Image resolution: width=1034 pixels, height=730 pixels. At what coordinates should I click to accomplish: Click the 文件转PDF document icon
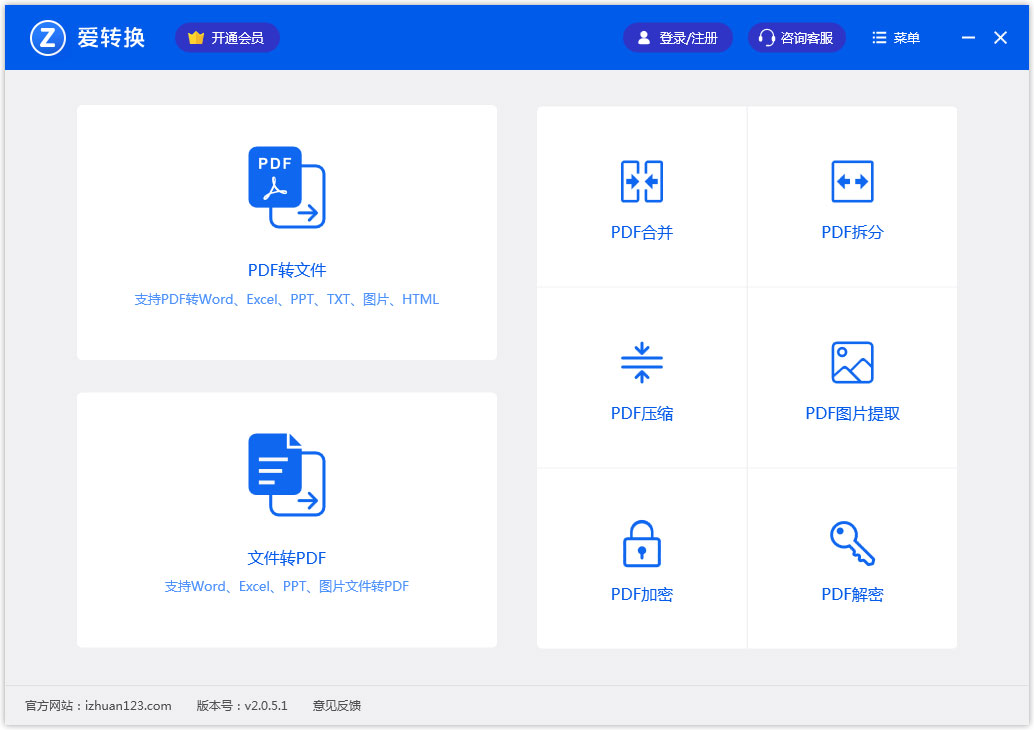(286, 474)
